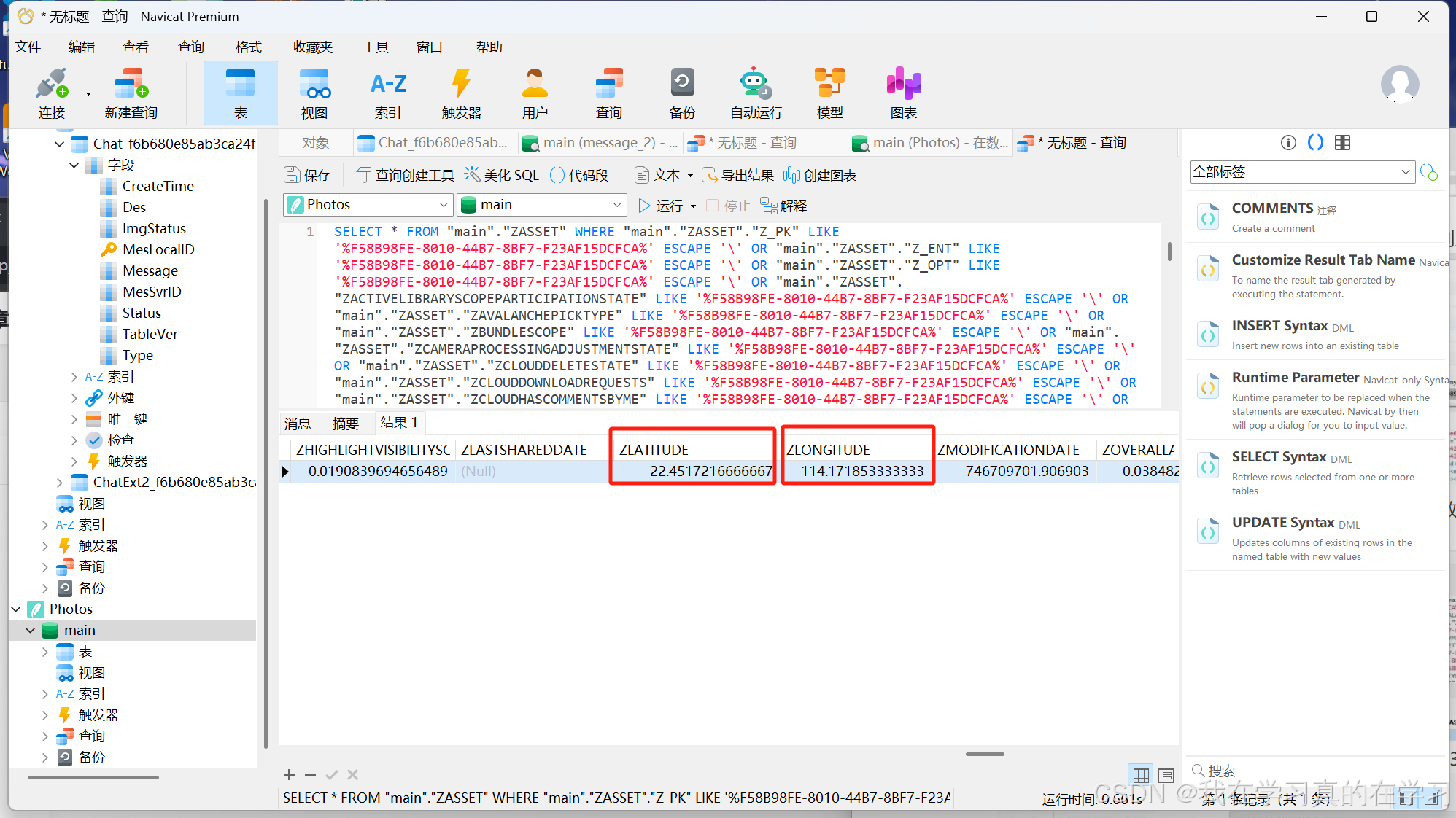The height and width of the screenshot is (818, 1456).
Task: Switch to form view icon
Action: (1166, 775)
